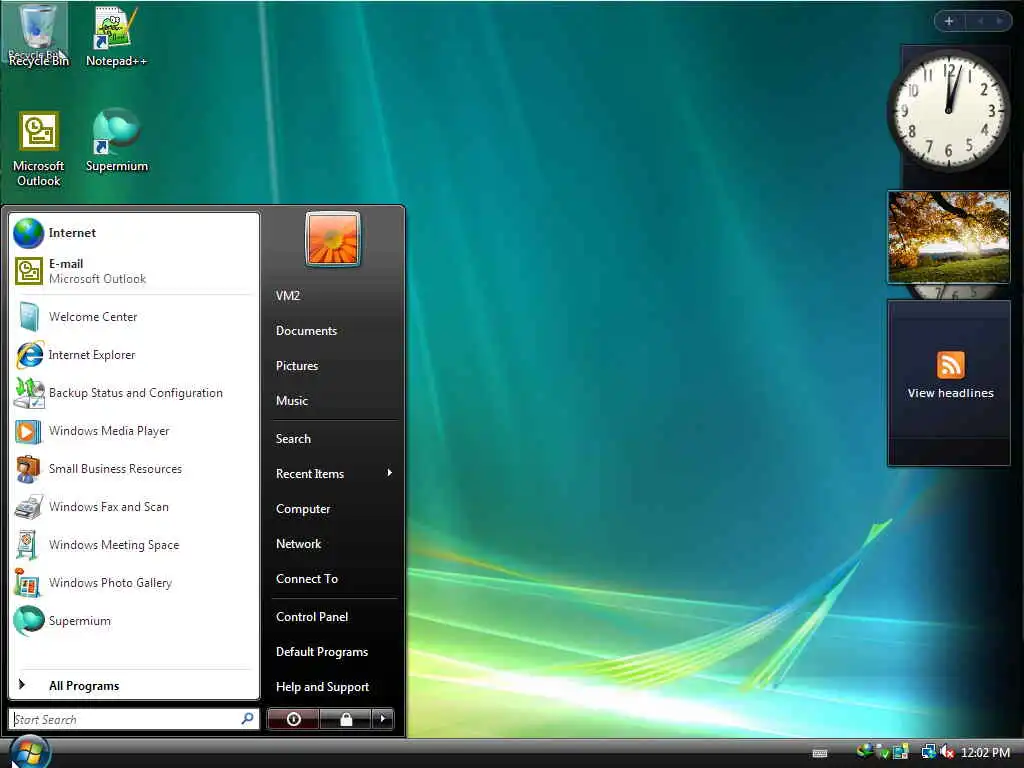
Task: Click the Welcome Center icon
Action: 29,317
